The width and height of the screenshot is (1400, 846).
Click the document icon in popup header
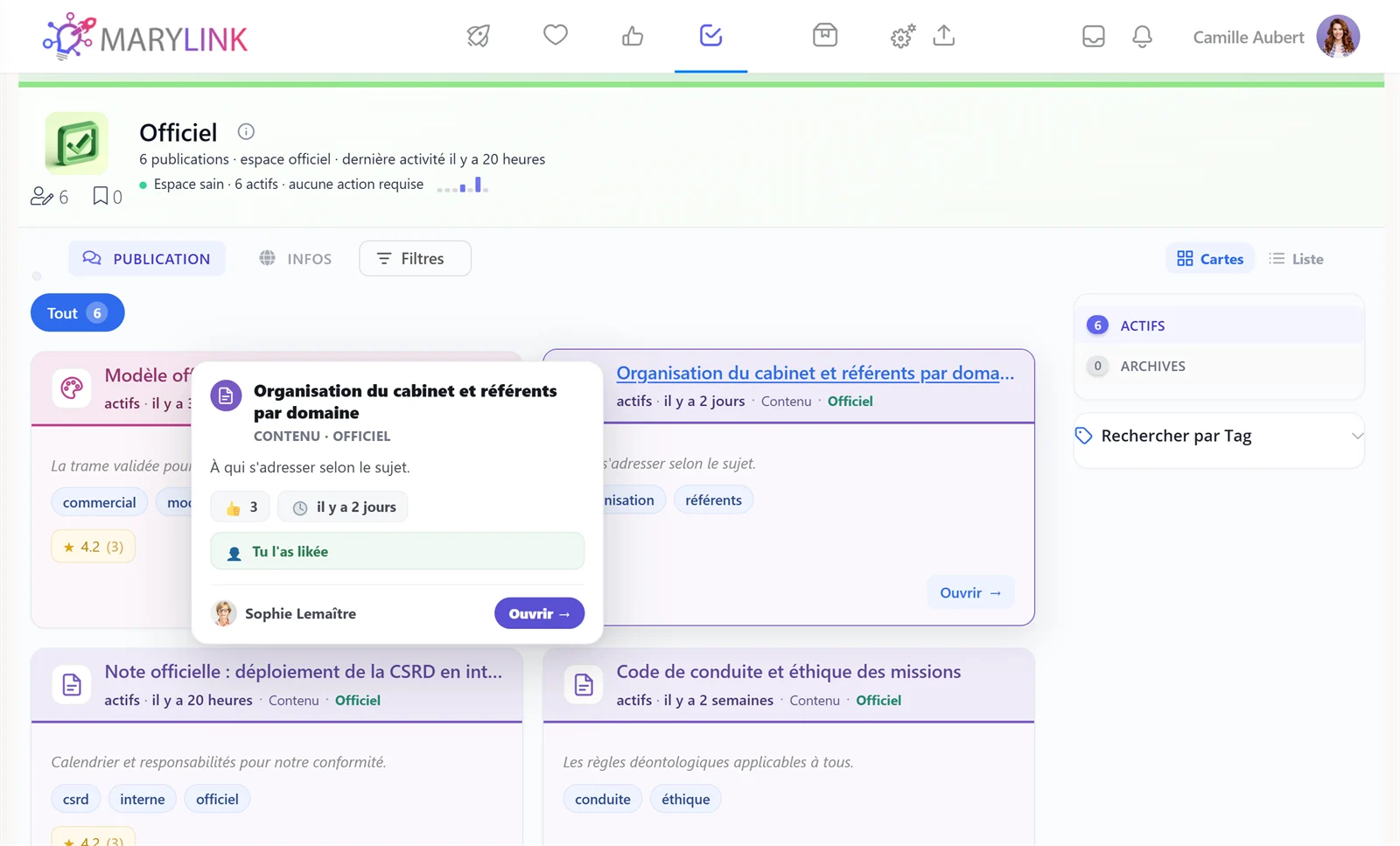pyautogui.click(x=226, y=396)
